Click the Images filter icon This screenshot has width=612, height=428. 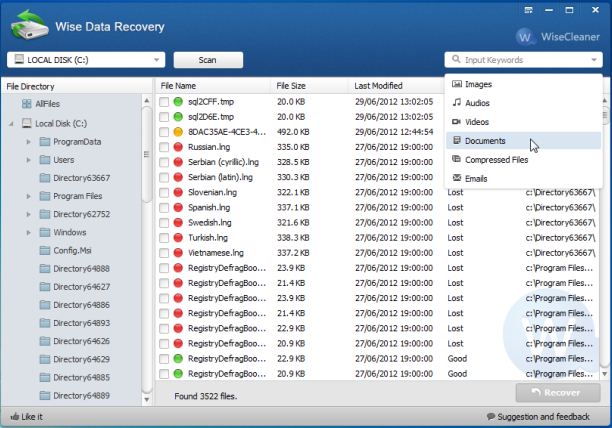[x=457, y=84]
